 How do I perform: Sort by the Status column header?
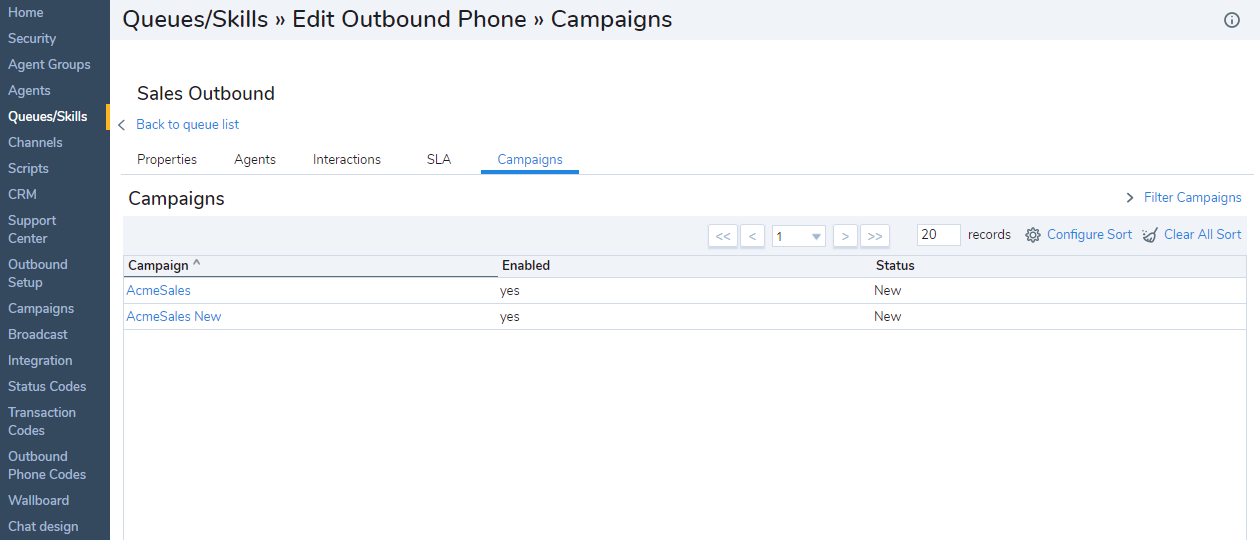coord(895,265)
